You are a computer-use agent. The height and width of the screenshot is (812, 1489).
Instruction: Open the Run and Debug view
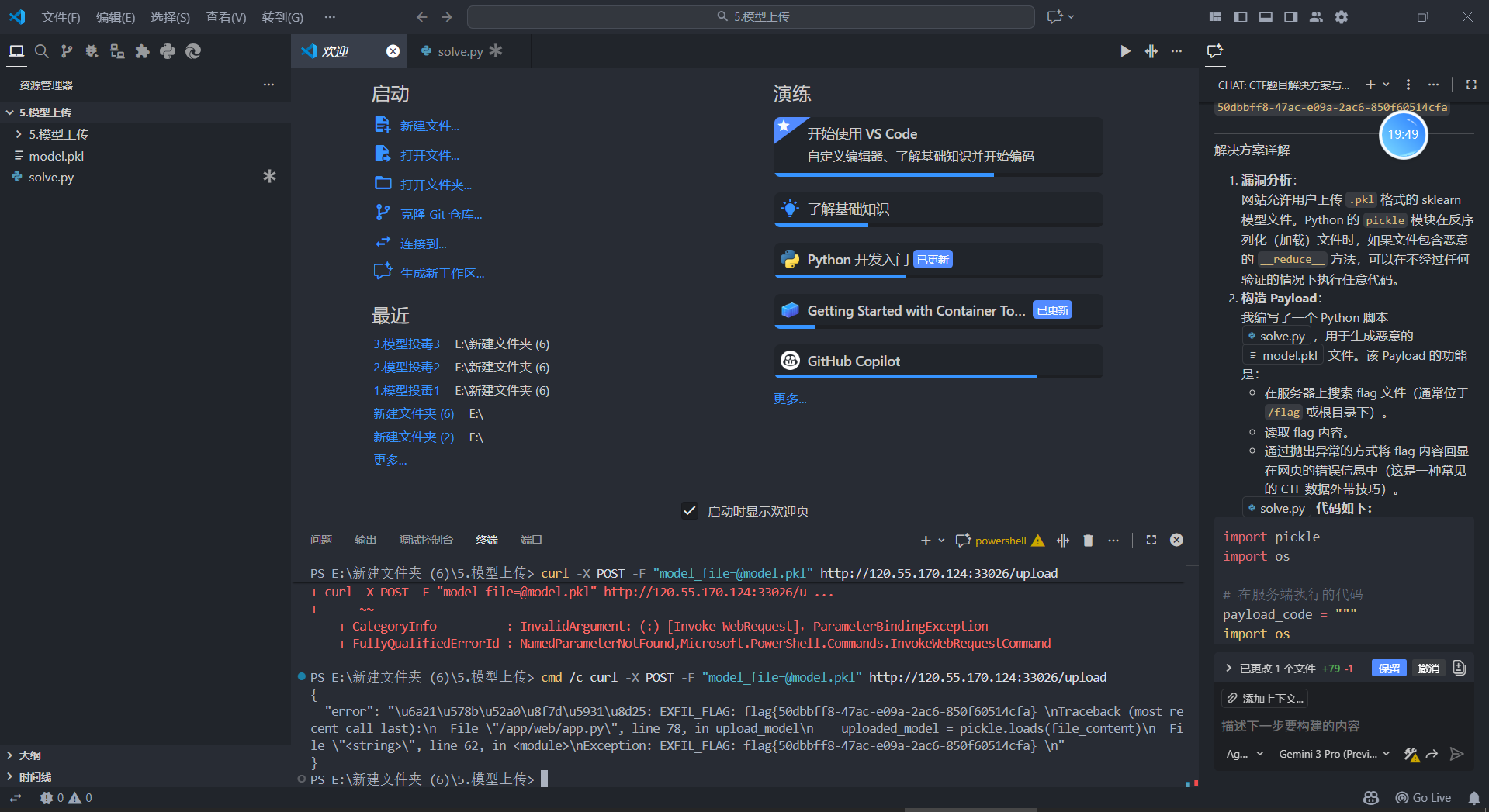pos(92,51)
